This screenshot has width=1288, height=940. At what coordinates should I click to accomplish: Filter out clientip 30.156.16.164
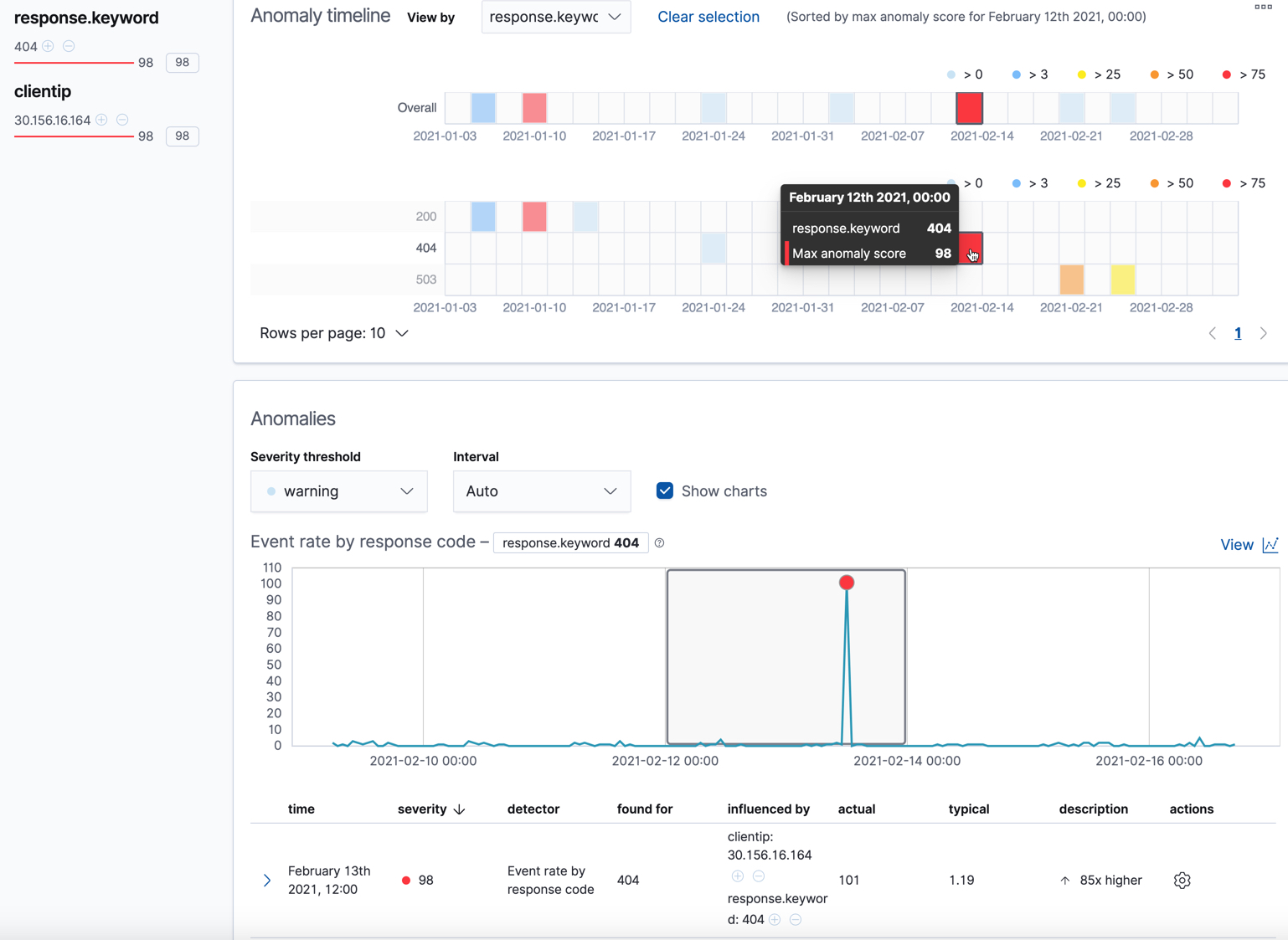click(122, 120)
